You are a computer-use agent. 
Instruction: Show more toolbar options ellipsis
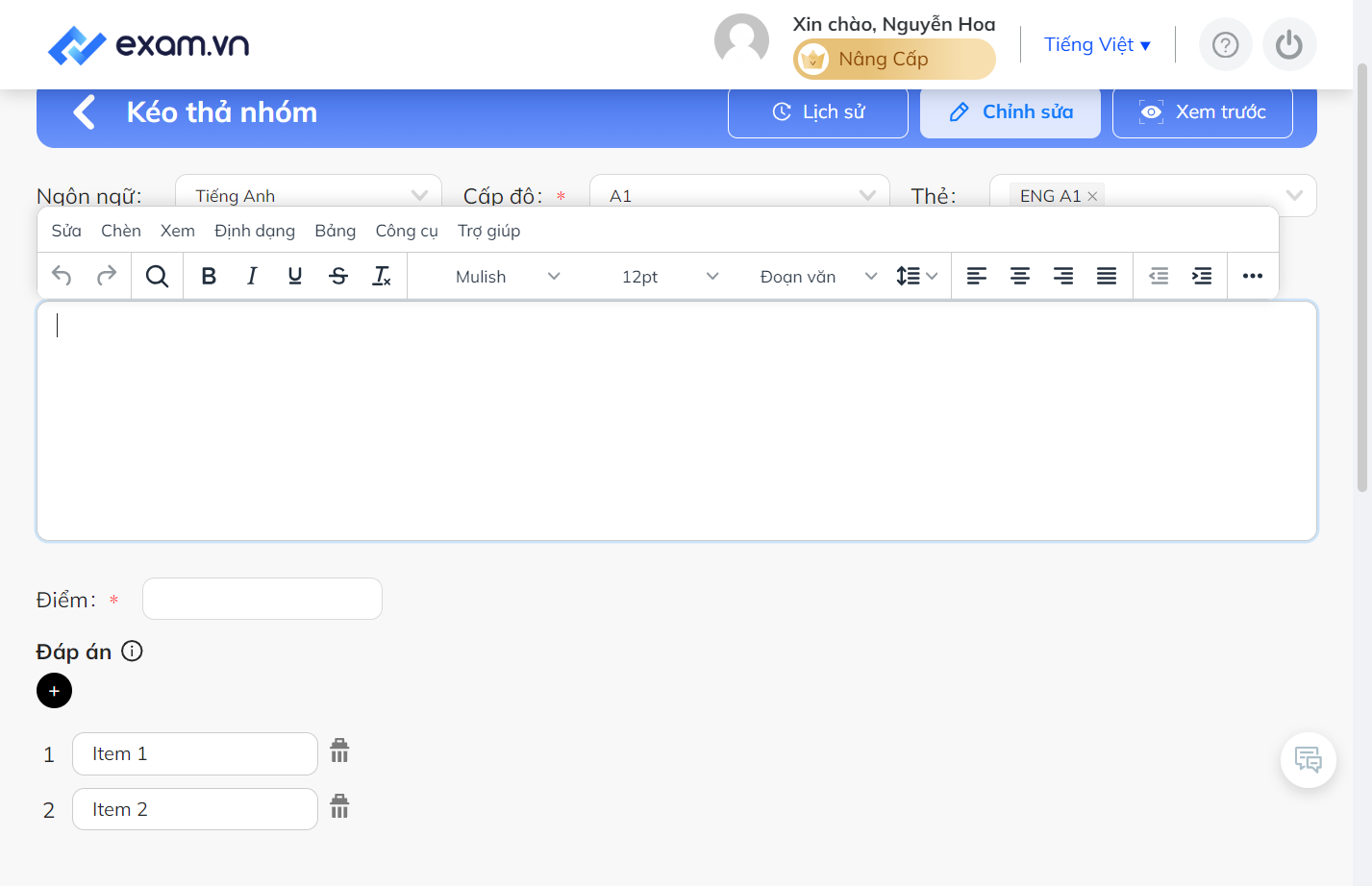1253,276
